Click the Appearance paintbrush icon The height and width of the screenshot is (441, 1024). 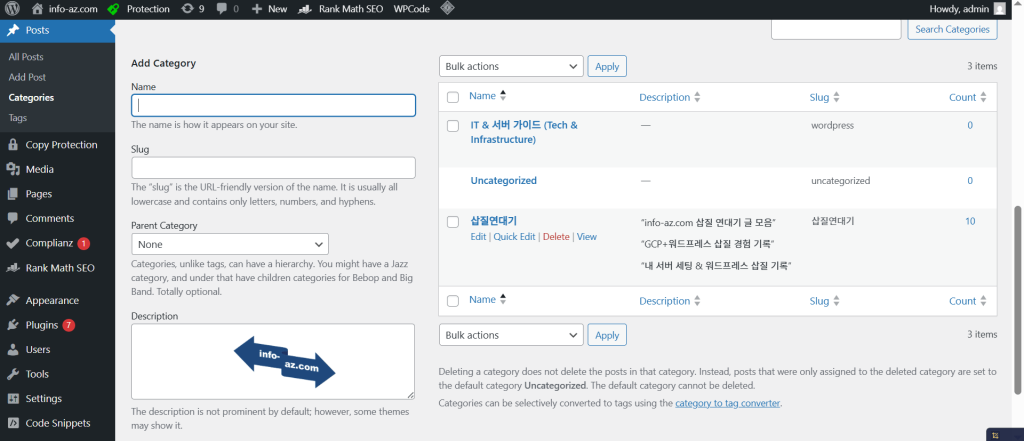[x=13, y=300]
